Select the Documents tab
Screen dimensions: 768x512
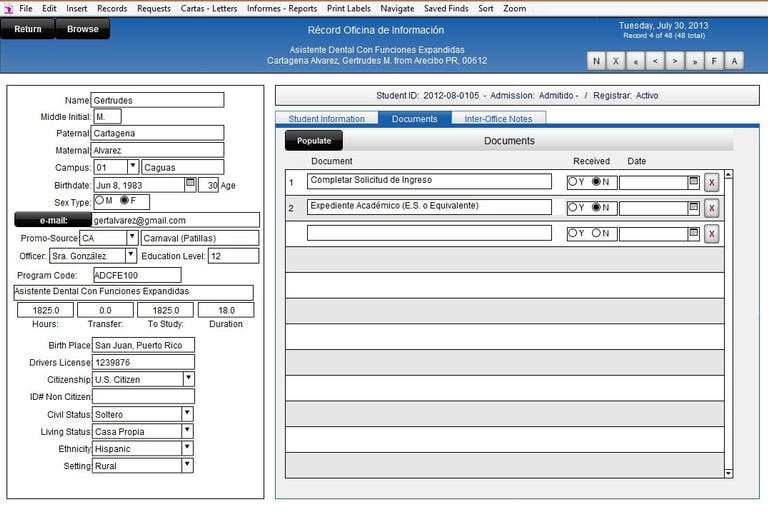(x=414, y=119)
